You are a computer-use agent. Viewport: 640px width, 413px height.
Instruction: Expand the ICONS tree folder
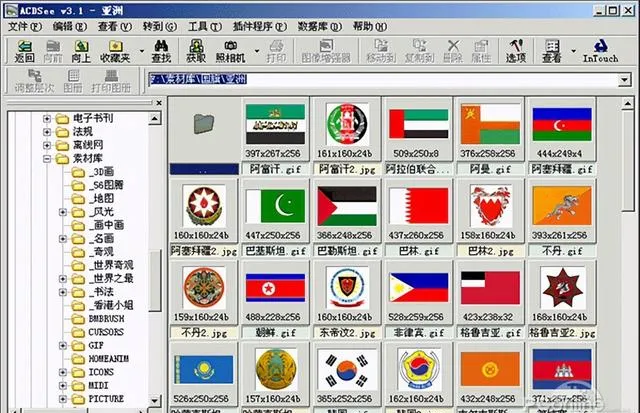pyautogui.click(x=62, y=372)
